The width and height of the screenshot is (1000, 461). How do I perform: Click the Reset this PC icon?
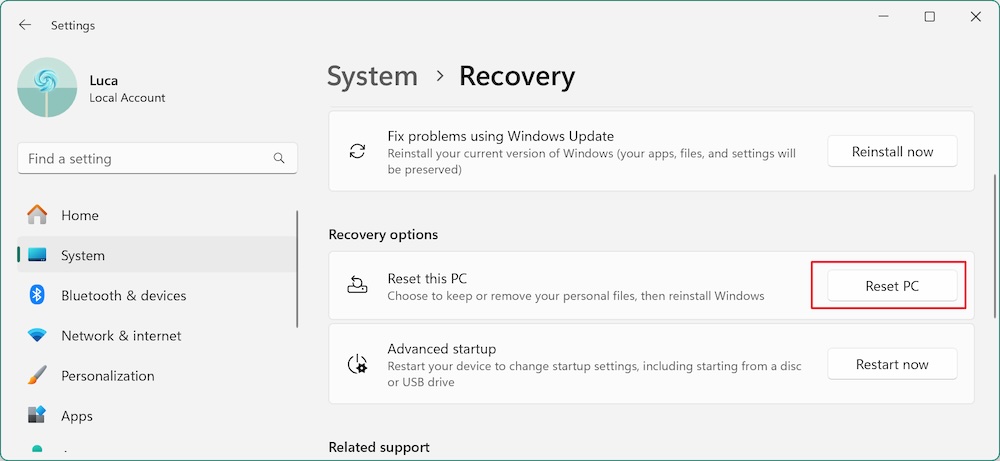[x=357, y=284]
